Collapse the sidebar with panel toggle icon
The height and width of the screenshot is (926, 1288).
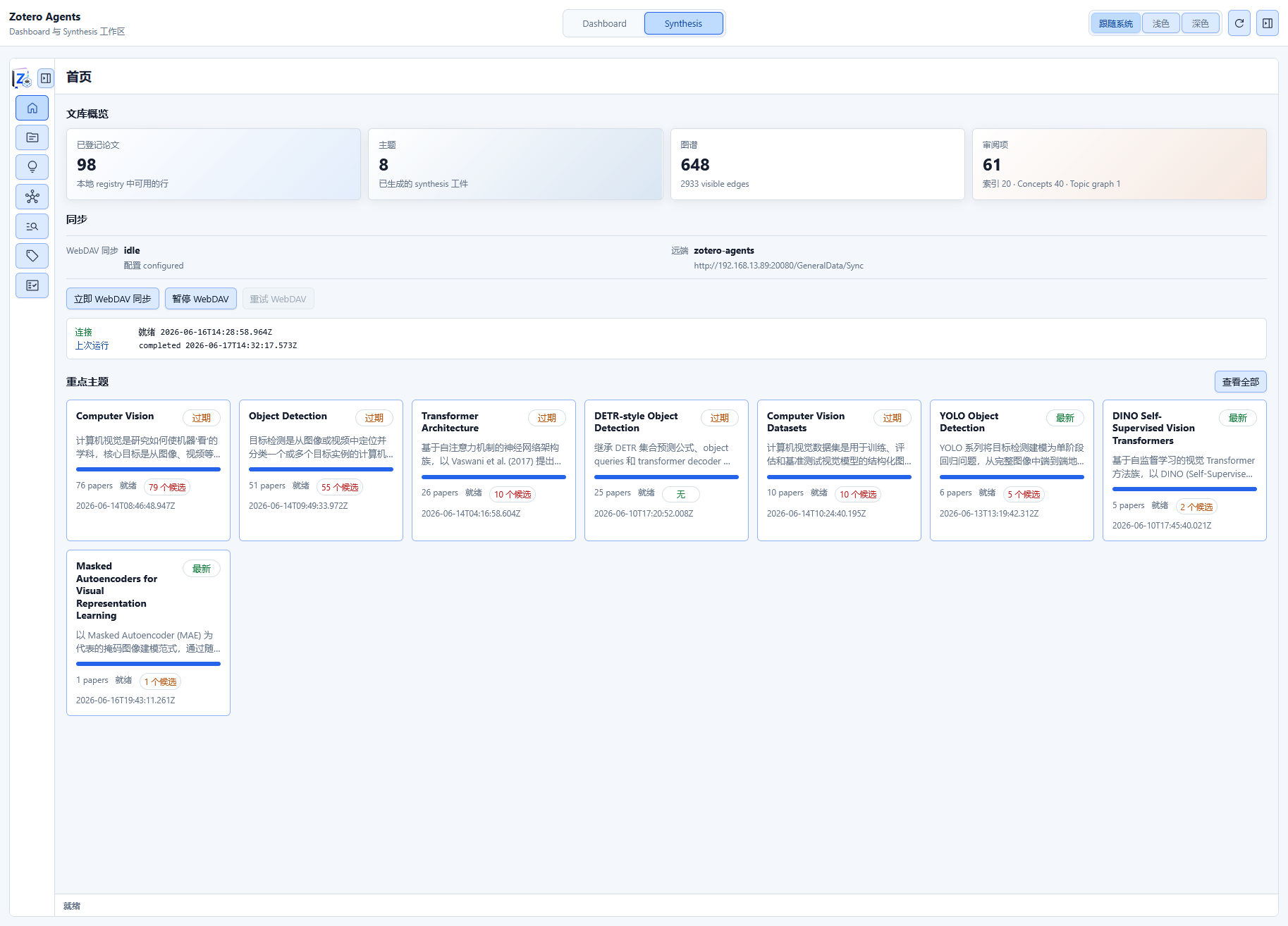pyautogui.click(x=46, y=78)
